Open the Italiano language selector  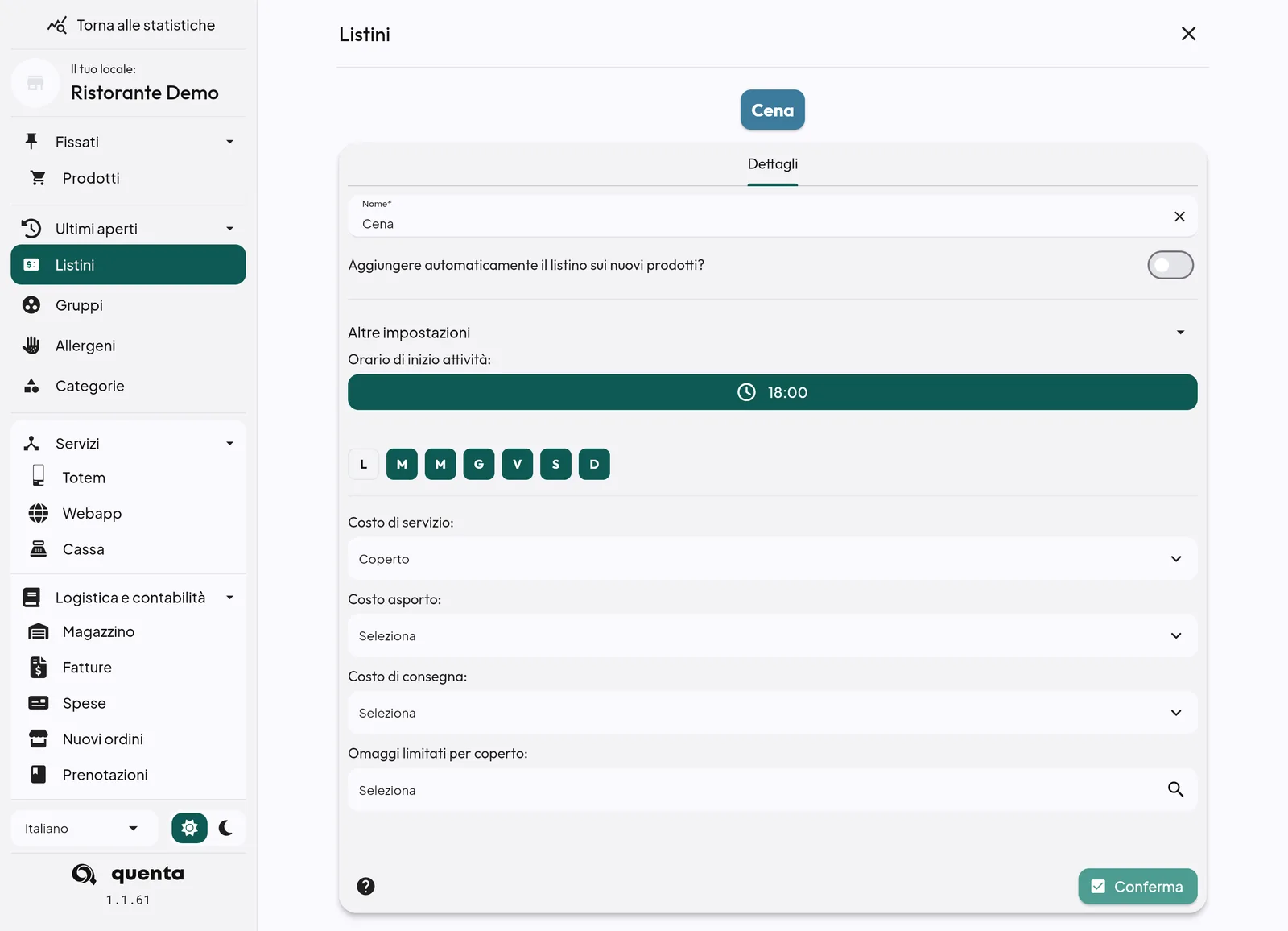(x=82, y=829)
